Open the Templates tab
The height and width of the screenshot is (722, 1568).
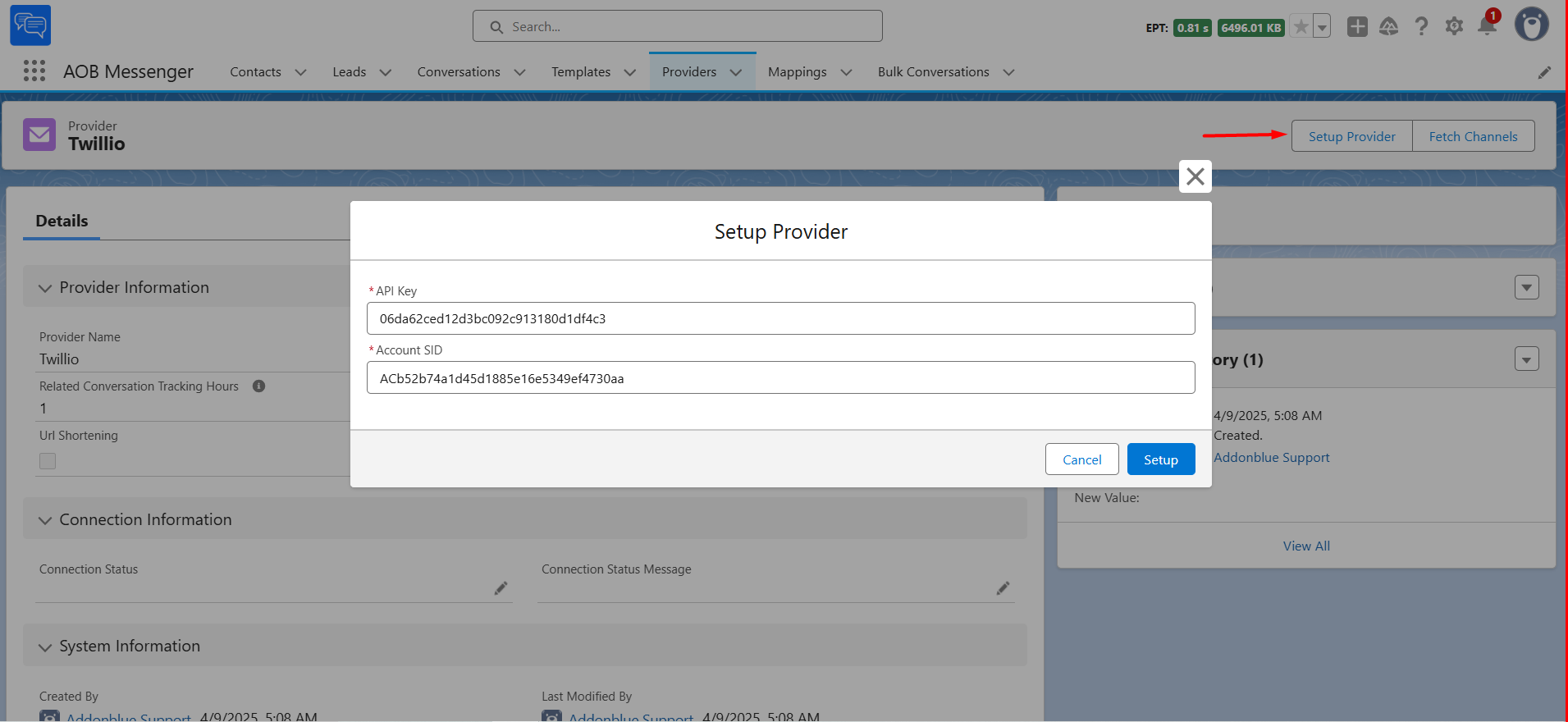[x=581, y=72]
